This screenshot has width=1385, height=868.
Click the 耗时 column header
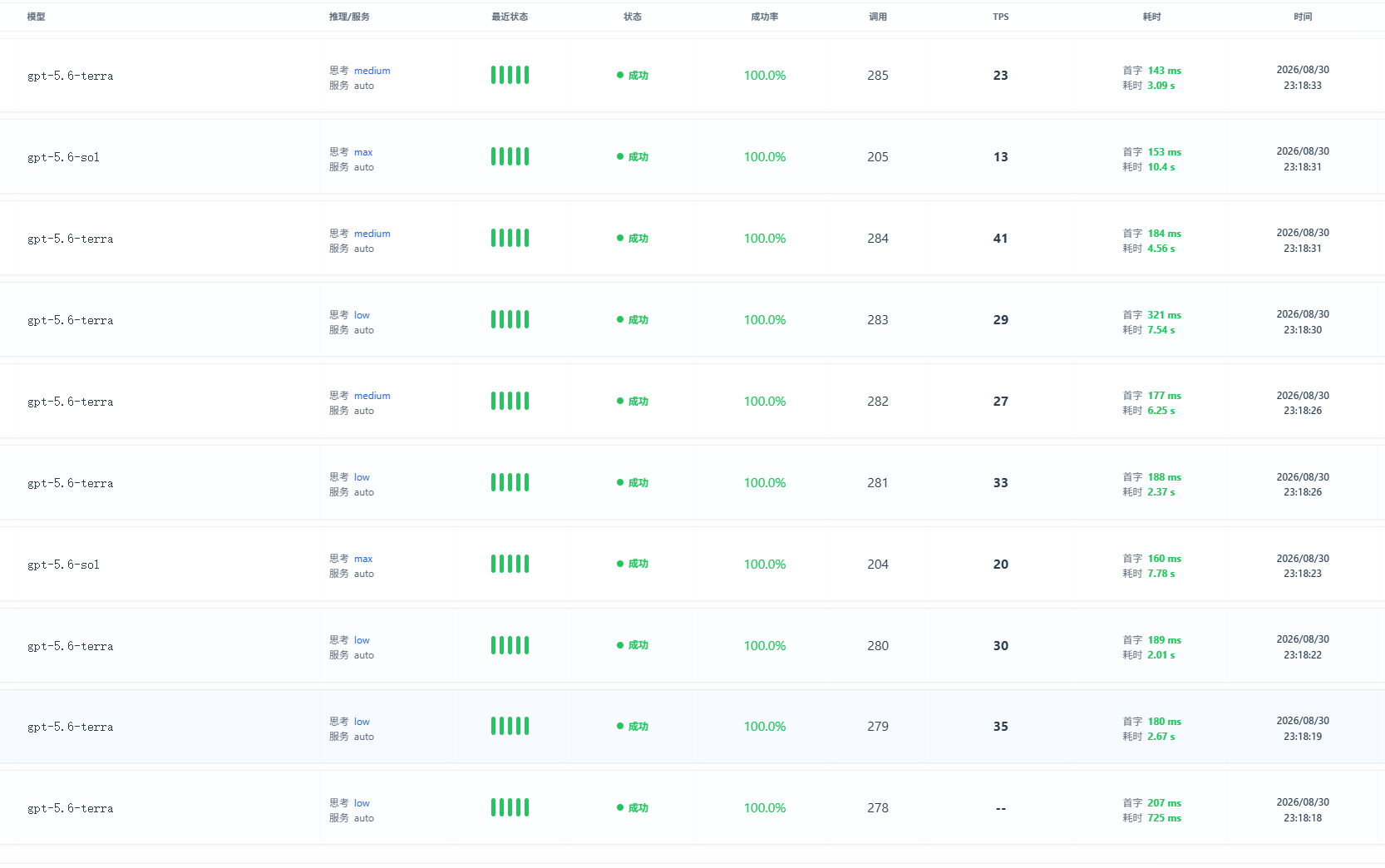[x=1151, y=17]
